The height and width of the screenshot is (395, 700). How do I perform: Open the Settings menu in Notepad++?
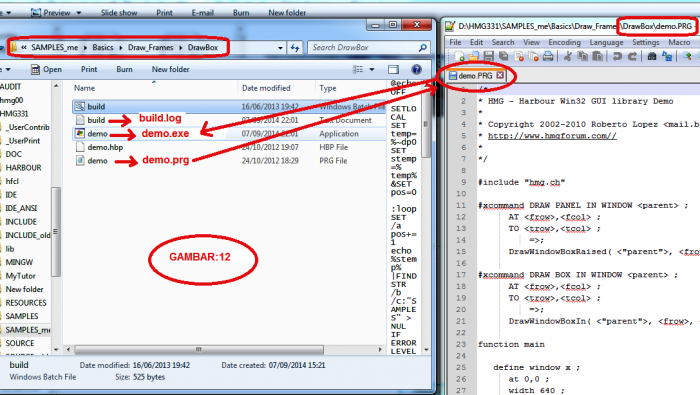tap(646, 42)
